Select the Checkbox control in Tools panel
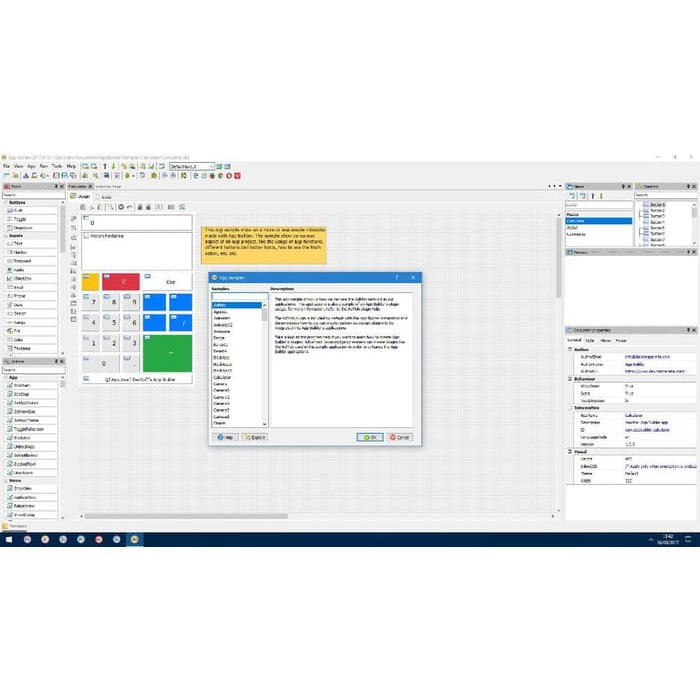 click(31, 279)
